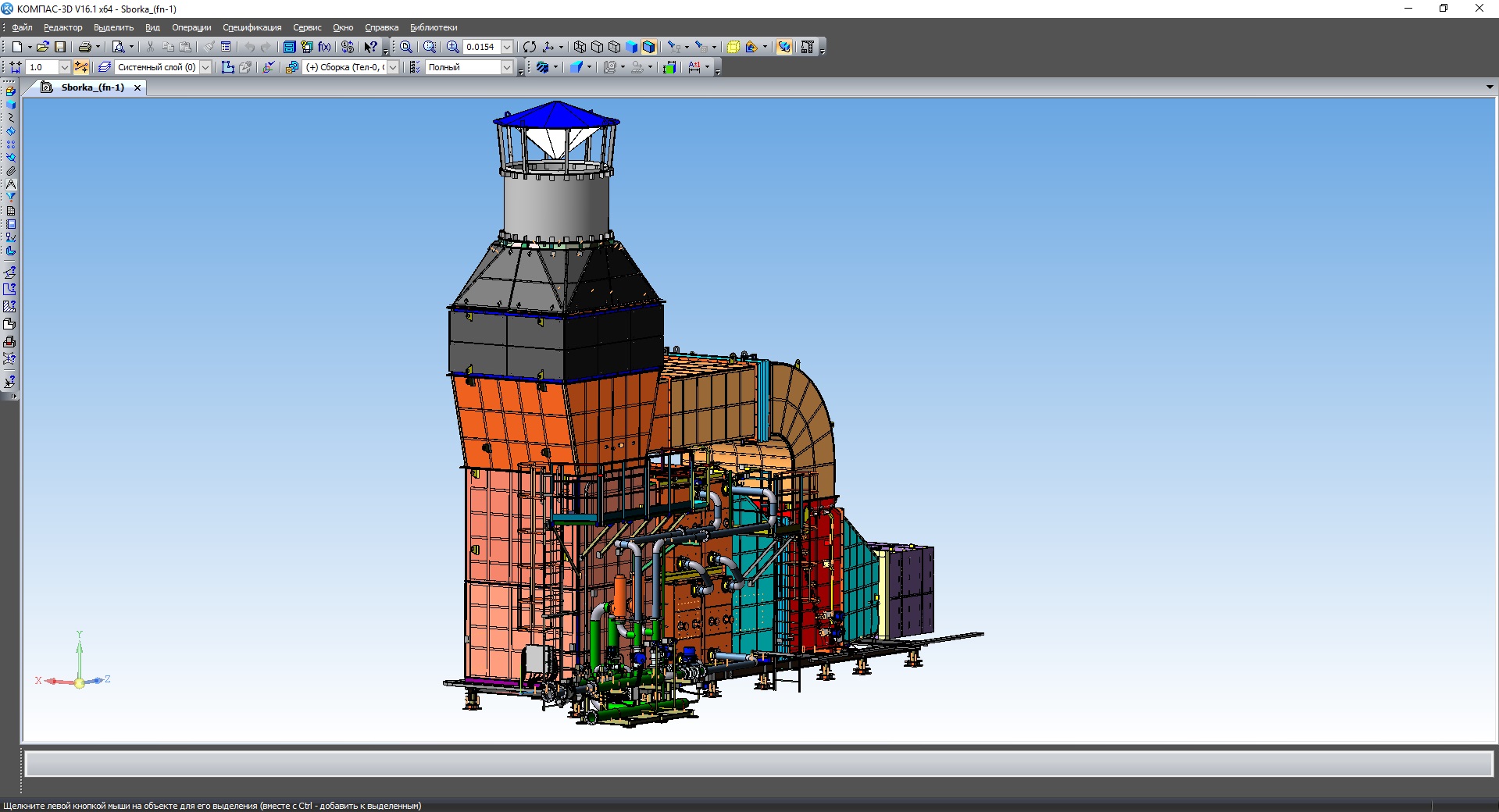Open the Библиотеки menu
Image resolution: width=1499 pixels, height=812 pixels.
pyautogui.click(x=434, y=27)
